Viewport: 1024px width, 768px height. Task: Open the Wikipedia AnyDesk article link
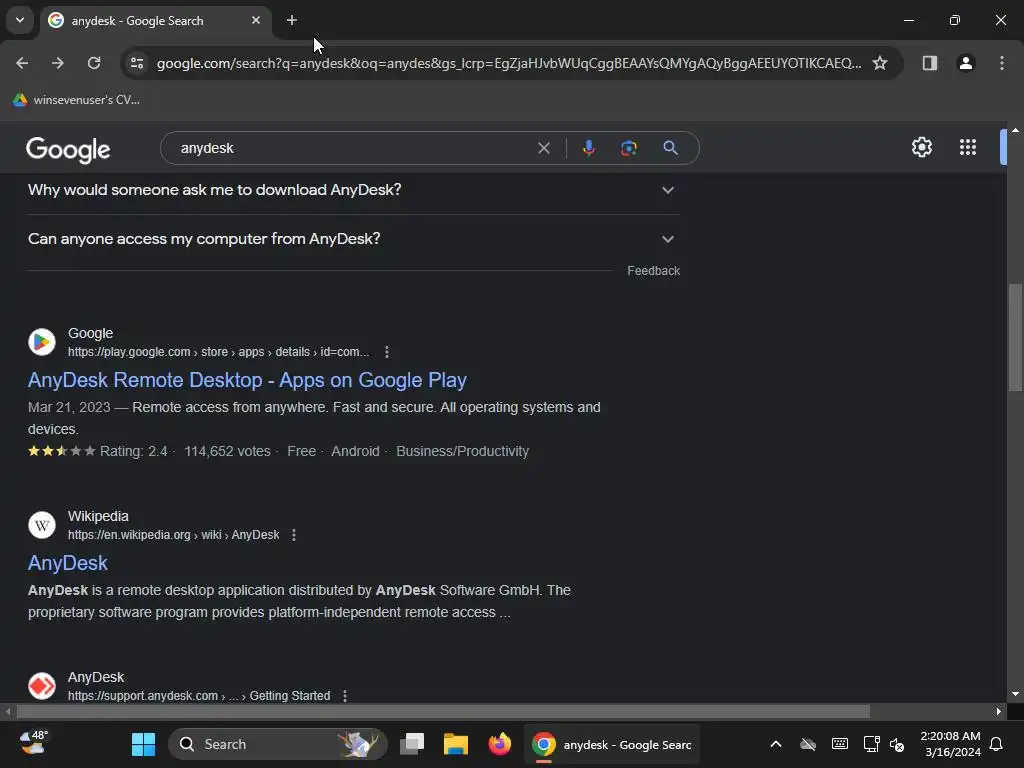[x=67, y=563]
